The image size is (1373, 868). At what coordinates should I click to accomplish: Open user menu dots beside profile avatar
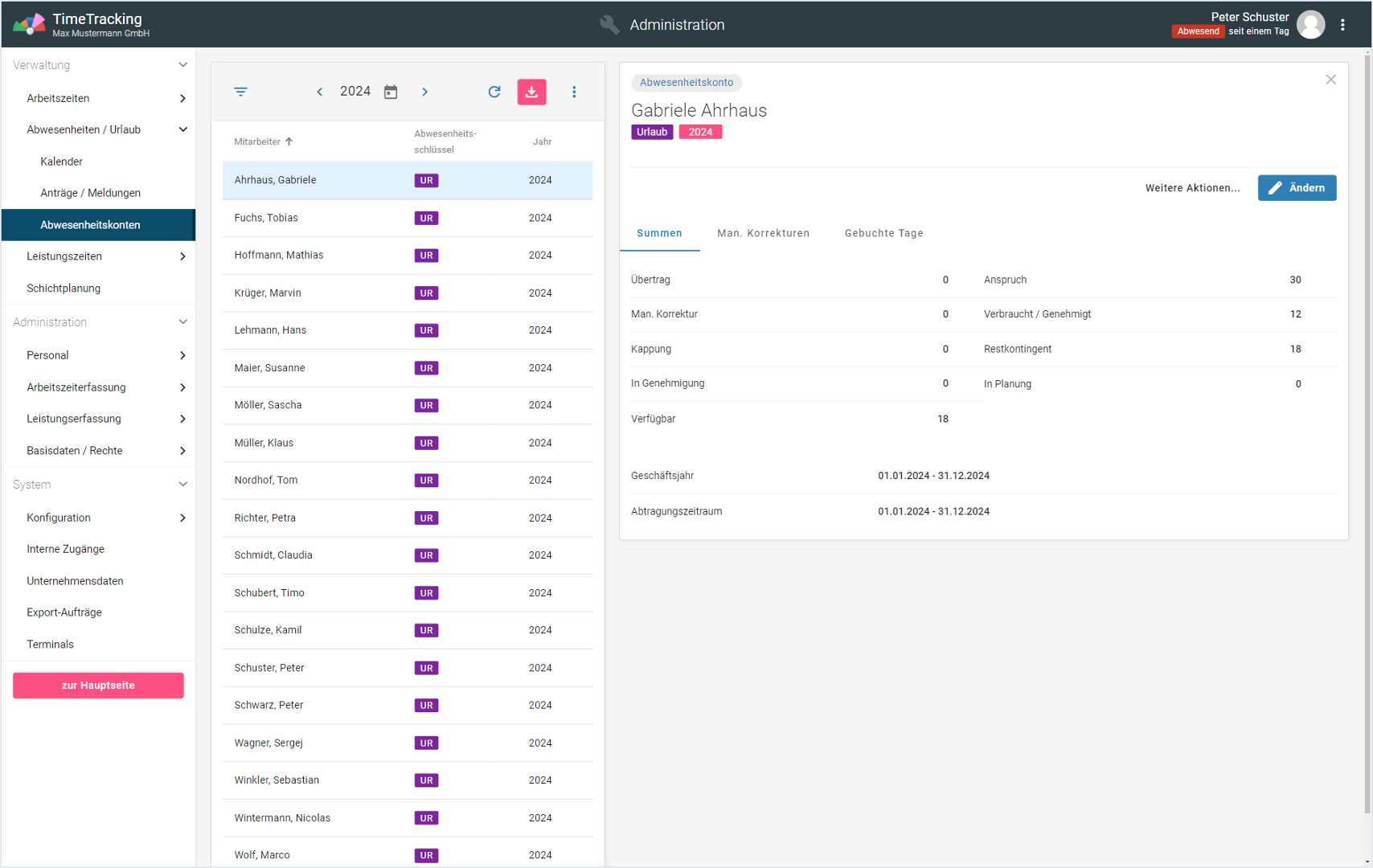[x=1342, y=25]
